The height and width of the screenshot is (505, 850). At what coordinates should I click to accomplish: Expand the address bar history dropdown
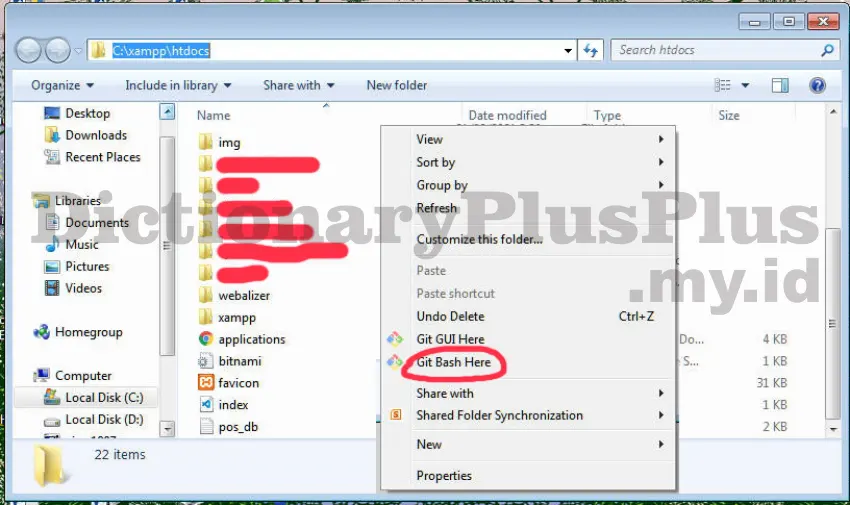[x=568, y=51]
